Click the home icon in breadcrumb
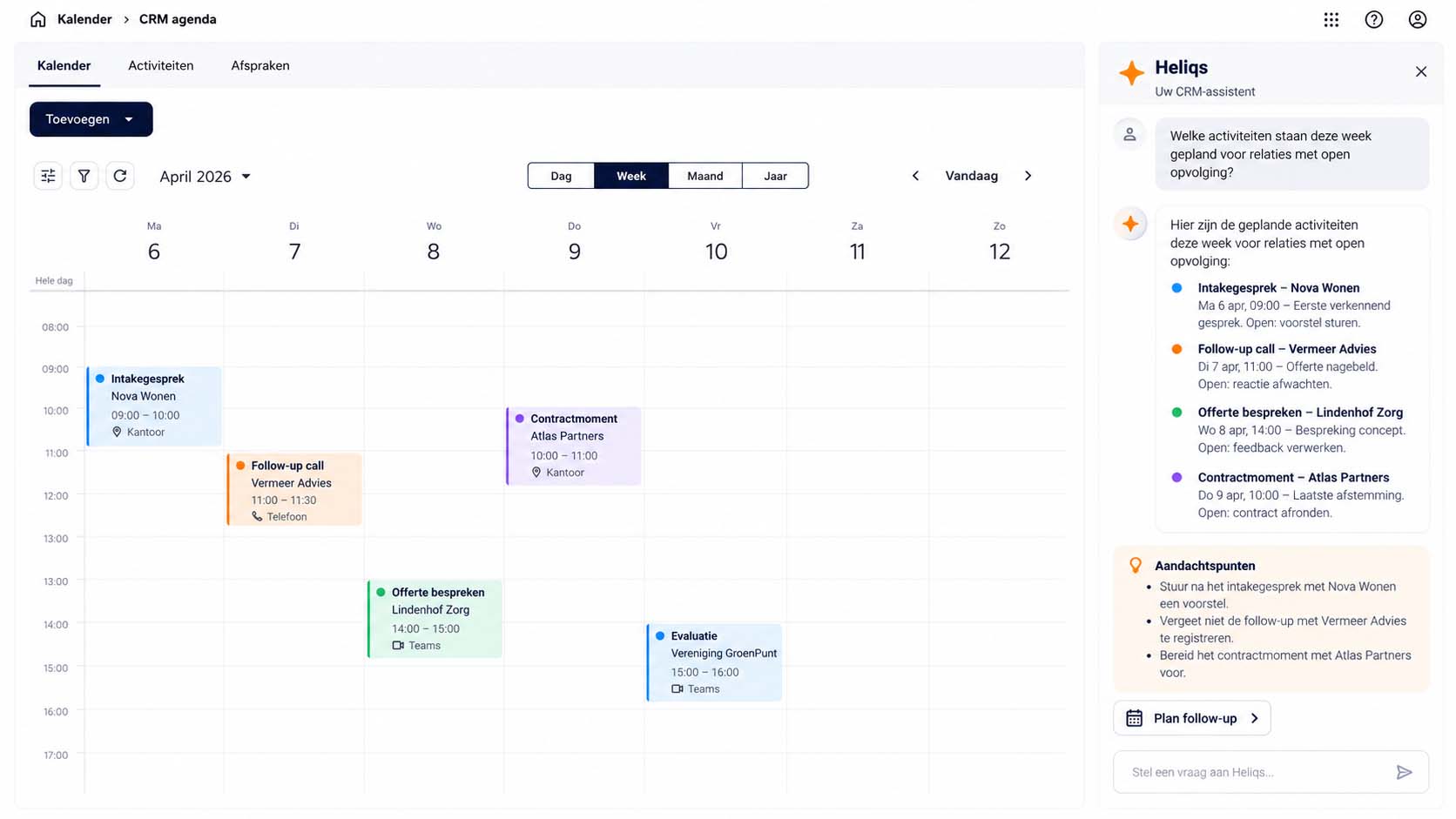Image resolution: width=1456 pixels, height=819 pixels. (37, 19)
